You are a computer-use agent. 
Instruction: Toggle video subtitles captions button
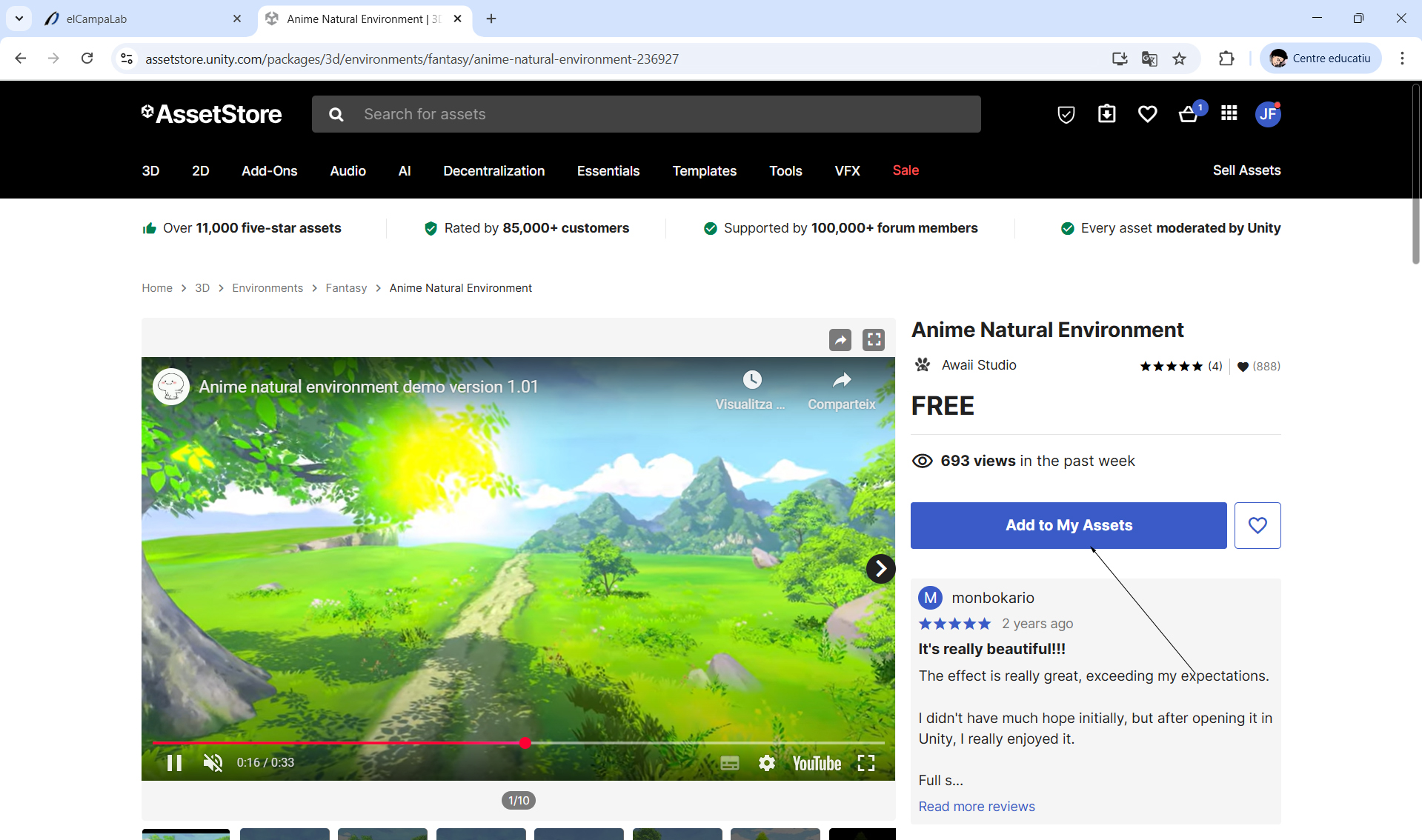pos(729,763)
